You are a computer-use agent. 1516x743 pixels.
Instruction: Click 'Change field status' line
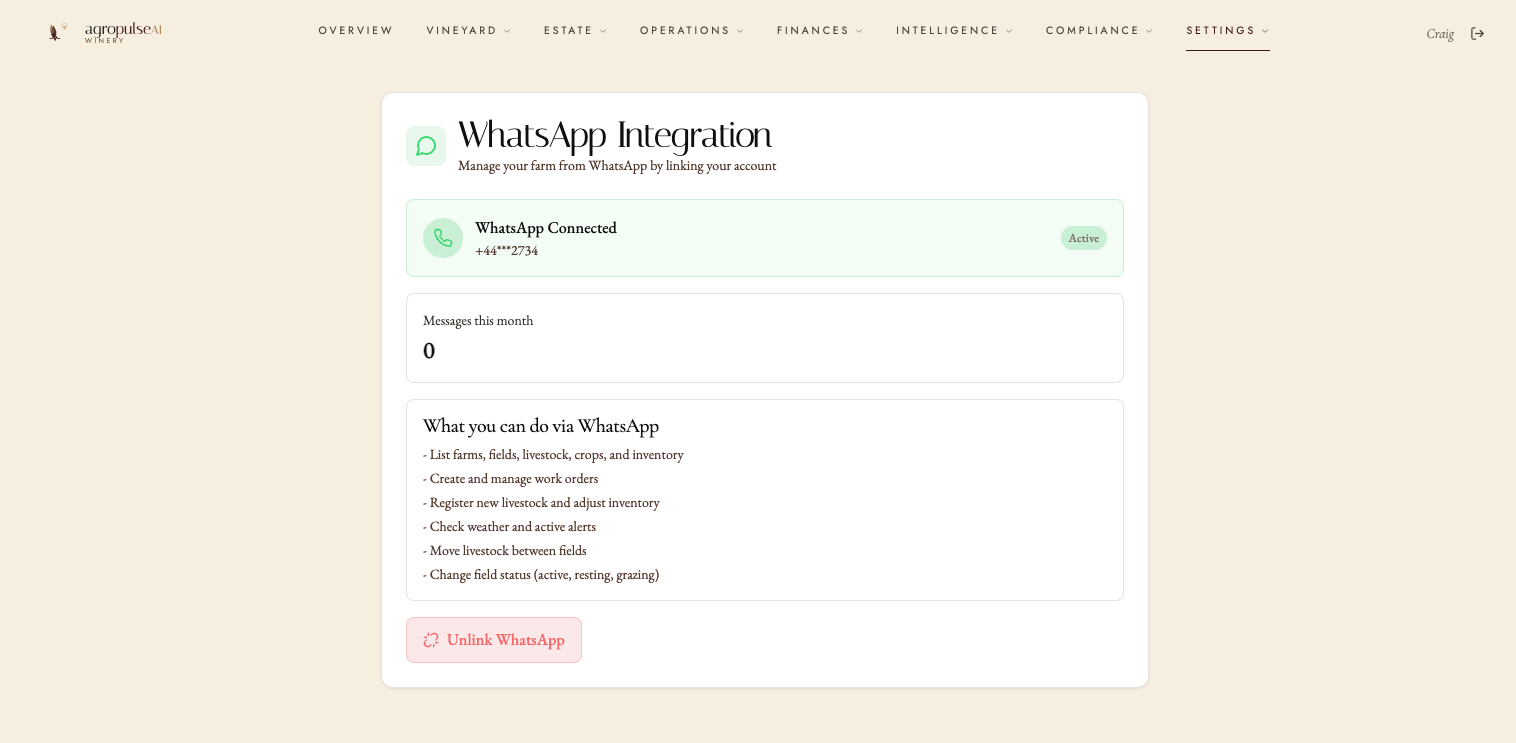tap(541, 575)
